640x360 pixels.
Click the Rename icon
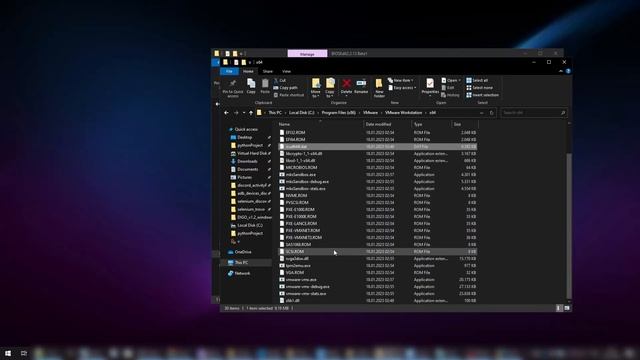[x=361, y=83]
